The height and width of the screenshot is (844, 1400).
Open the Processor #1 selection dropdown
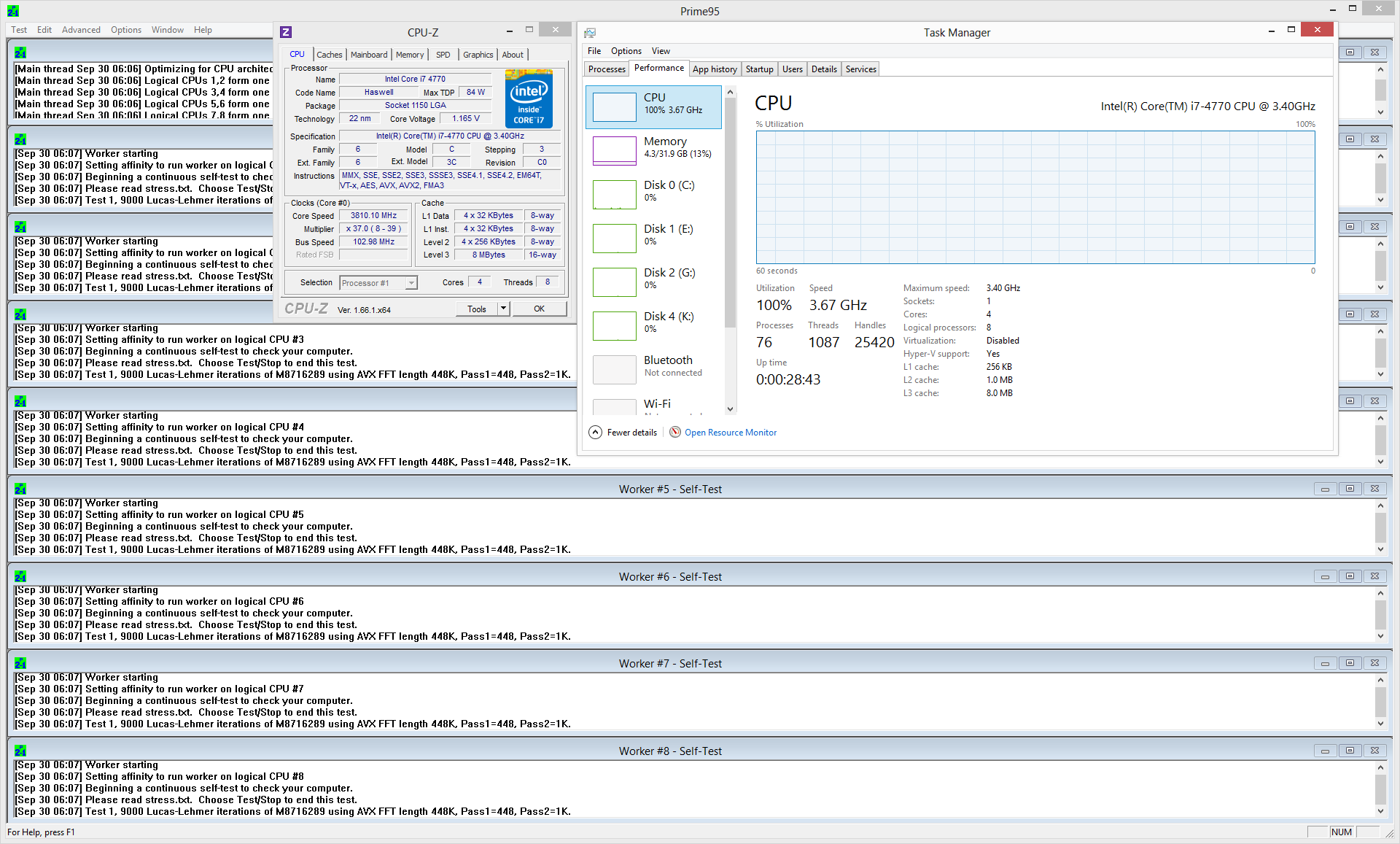pos(411,283)
